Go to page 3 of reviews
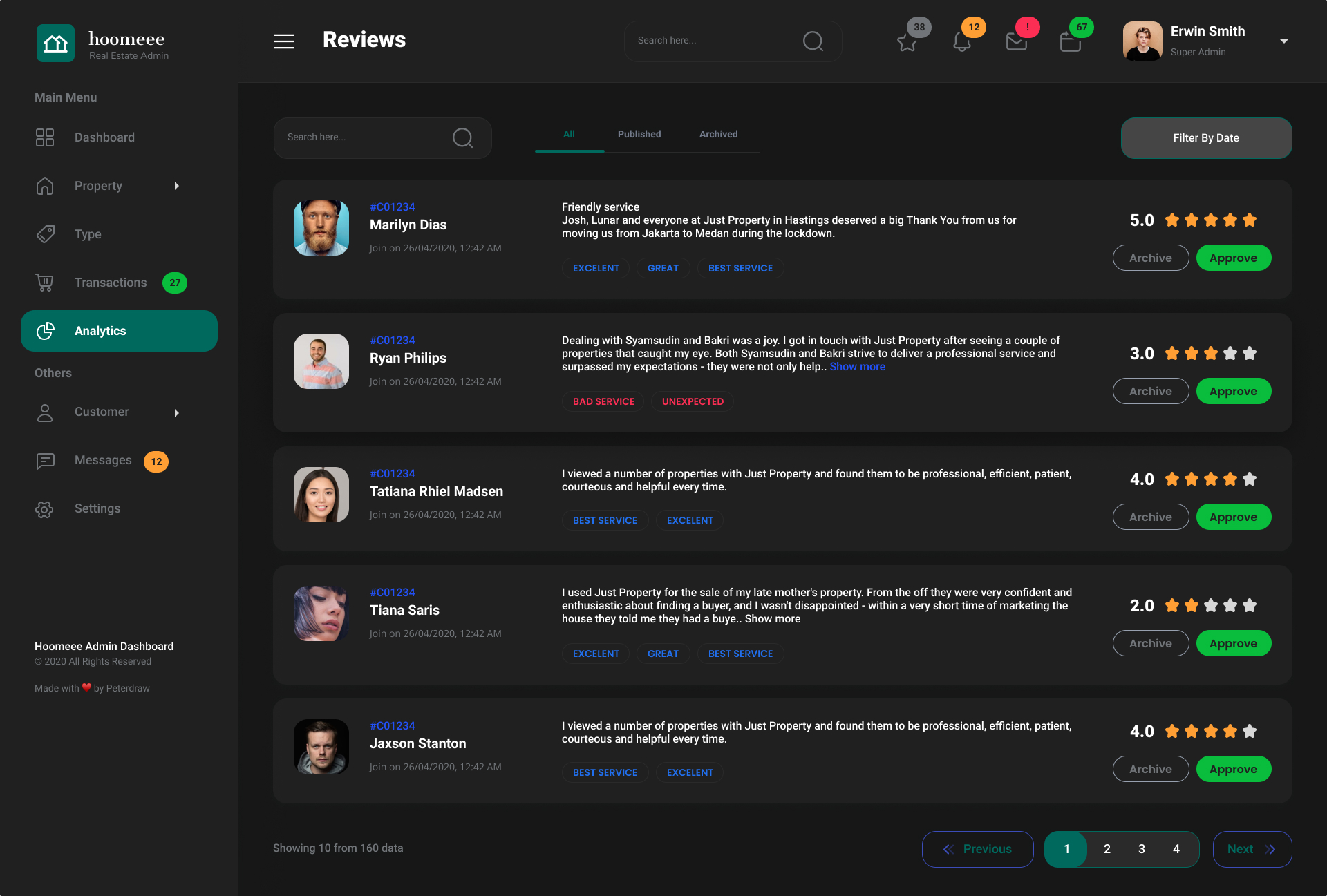Image resolution: width=1327 pixels, height=896 pixels. click(1142, 849)
